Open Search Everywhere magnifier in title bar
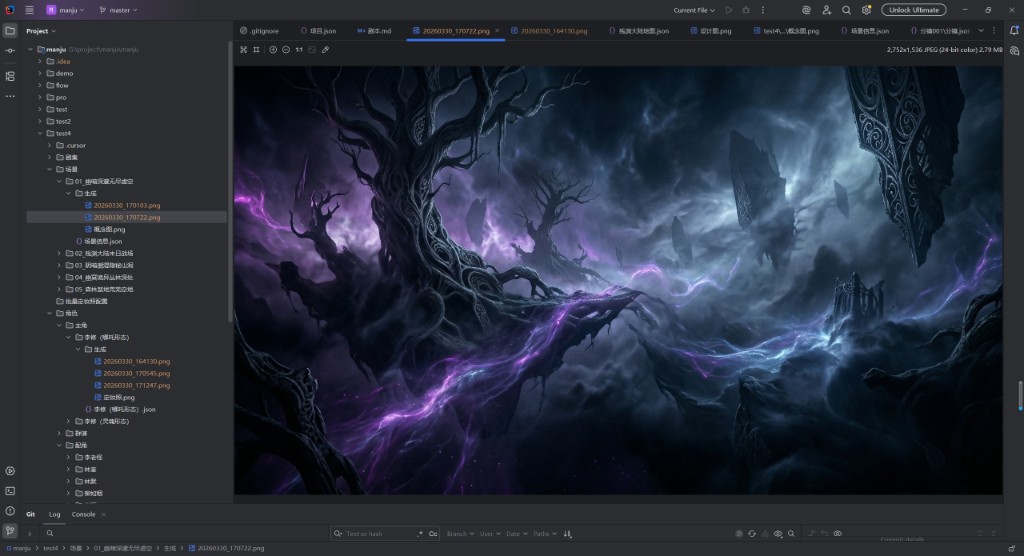 point(846,10)
